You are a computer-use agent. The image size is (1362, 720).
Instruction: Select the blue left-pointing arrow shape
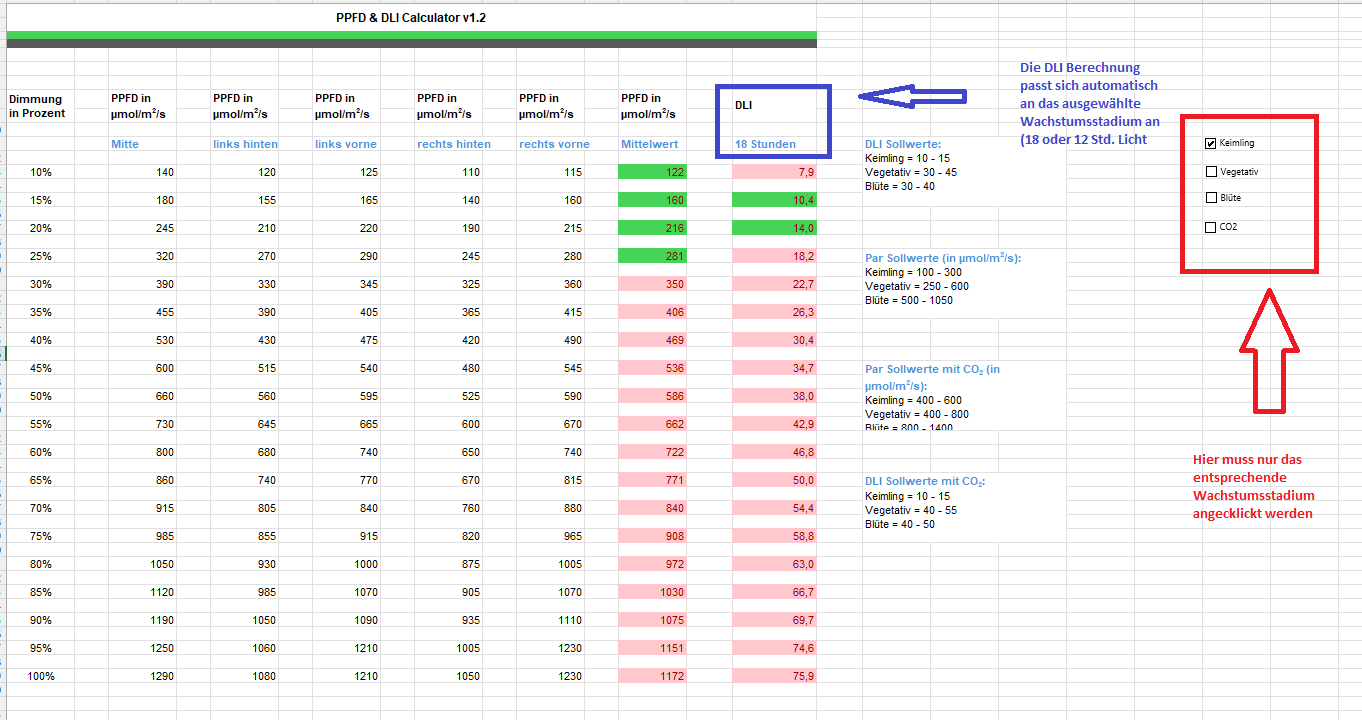click(x=912, y=97)
